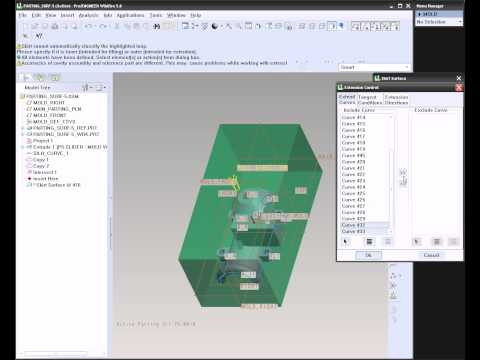Click the shading display style toolbar icon
This screenshot has width=480, height=360.
pyautogui.click(x=214, y=26)
